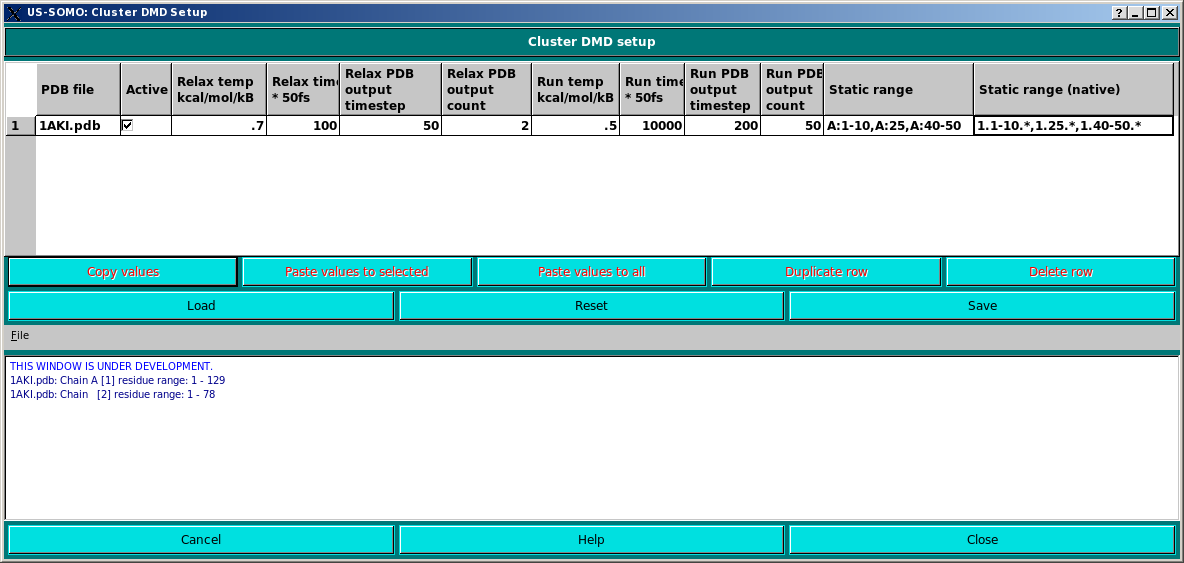Click the US-SOMO window icon in title bar

[13, 12]
